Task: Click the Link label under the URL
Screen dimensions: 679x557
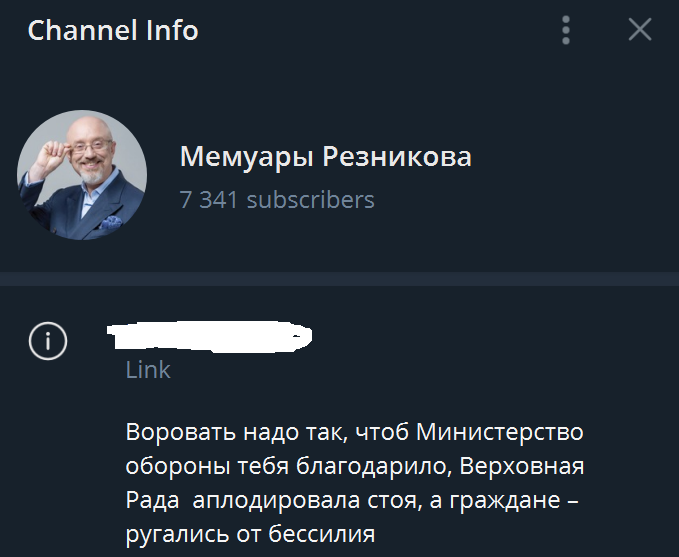Action: click(148, 370)
